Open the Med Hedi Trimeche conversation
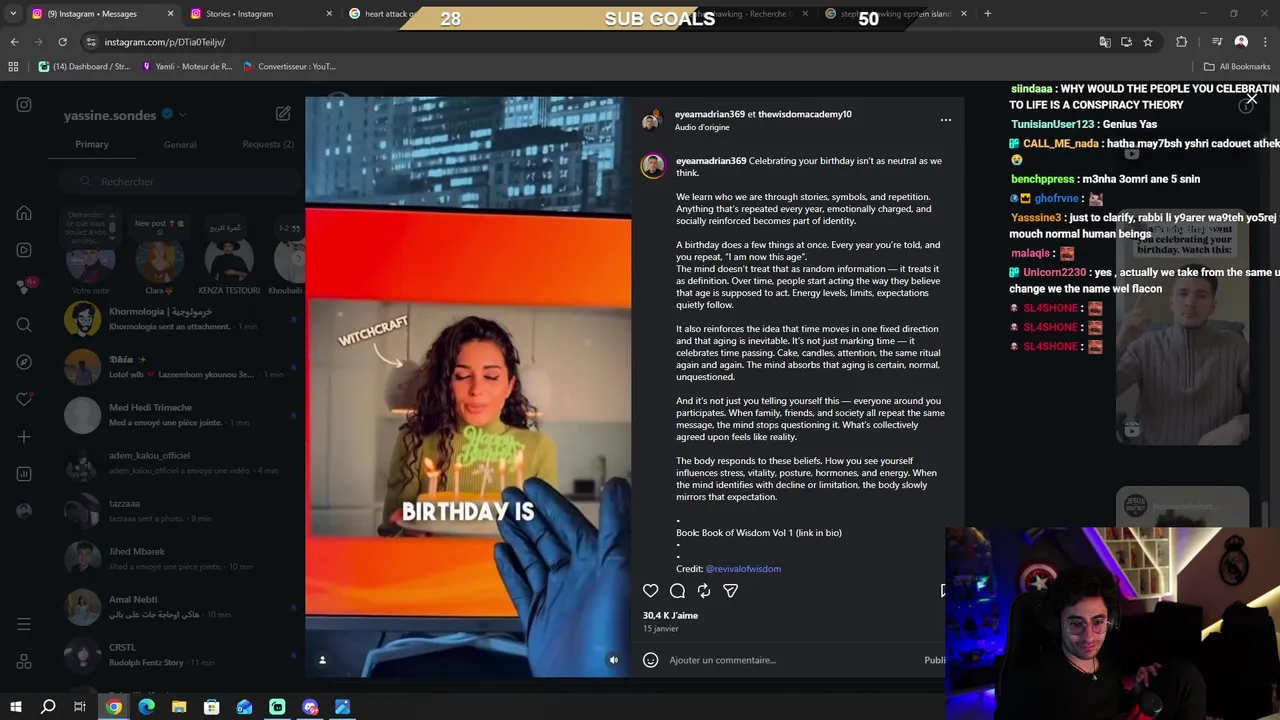This screenshot has width=1280, height=720. point(175,415)
